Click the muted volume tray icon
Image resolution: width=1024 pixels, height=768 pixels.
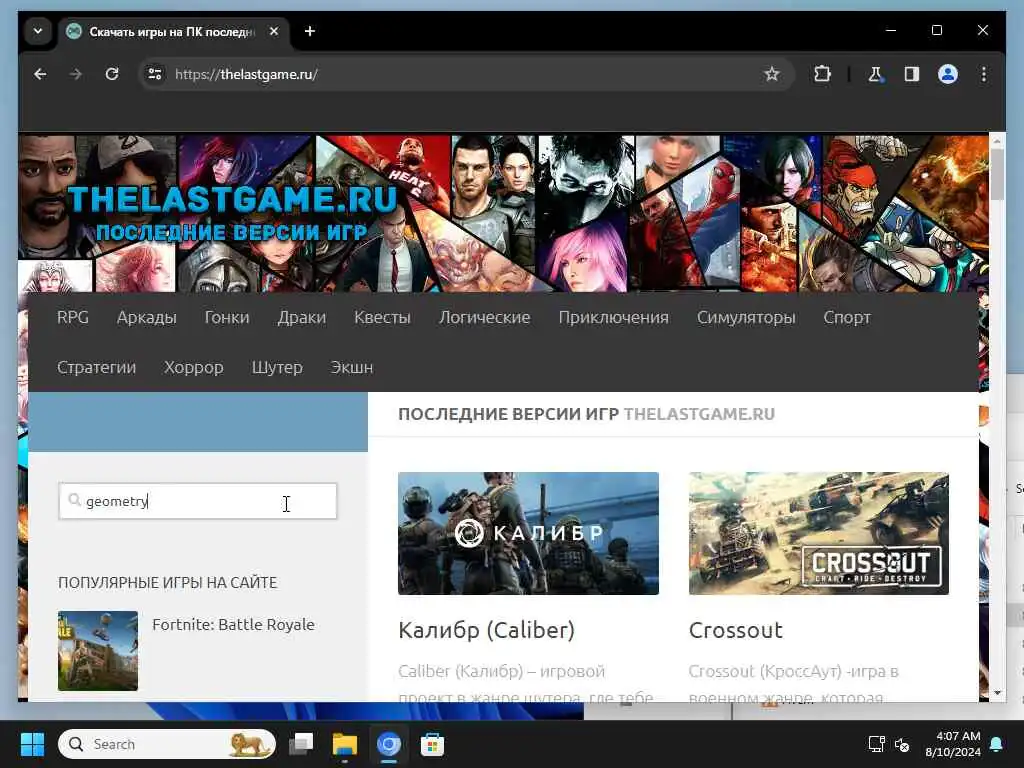pyautogui.click(x=902, y=744)
